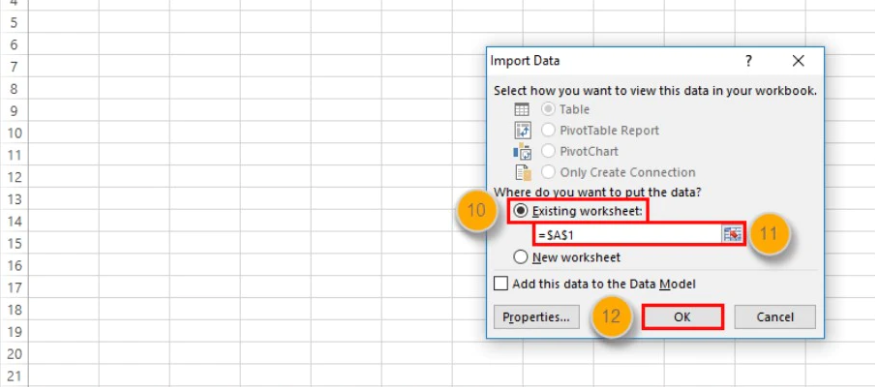875x387 pixels.
Task: Enable Add this data to the Data Model
Action: (x=501, y=284)
